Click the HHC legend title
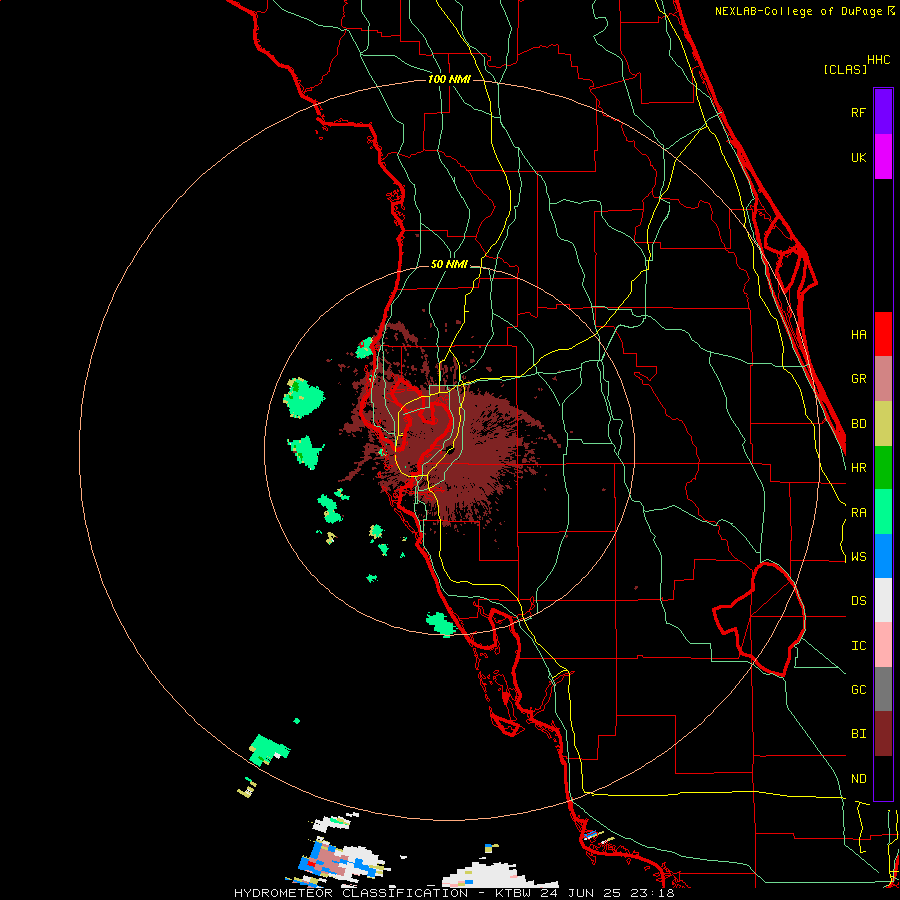 [879, 60]
